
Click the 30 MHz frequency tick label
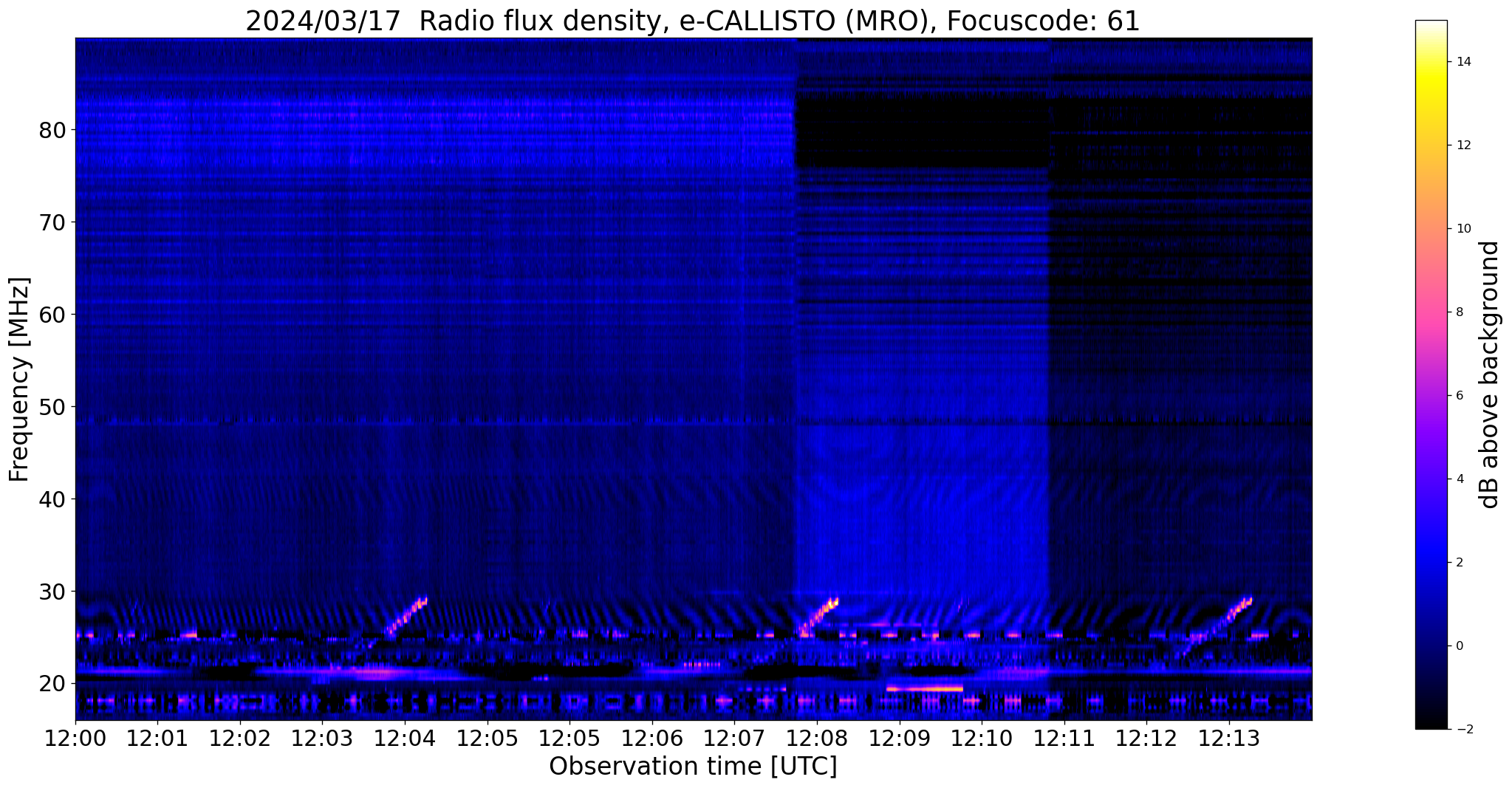point(52,592)
